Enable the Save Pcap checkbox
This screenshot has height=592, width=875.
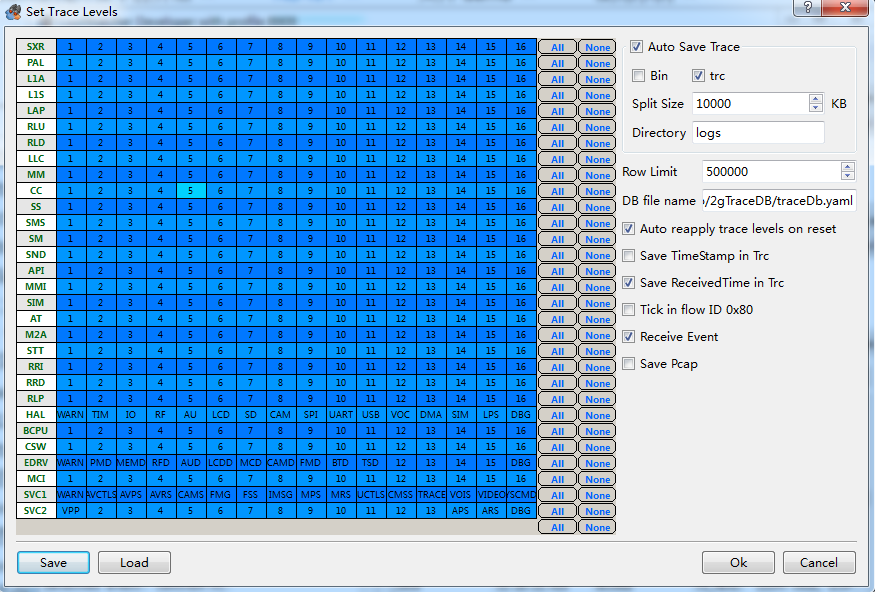click(x=628, y=364)
